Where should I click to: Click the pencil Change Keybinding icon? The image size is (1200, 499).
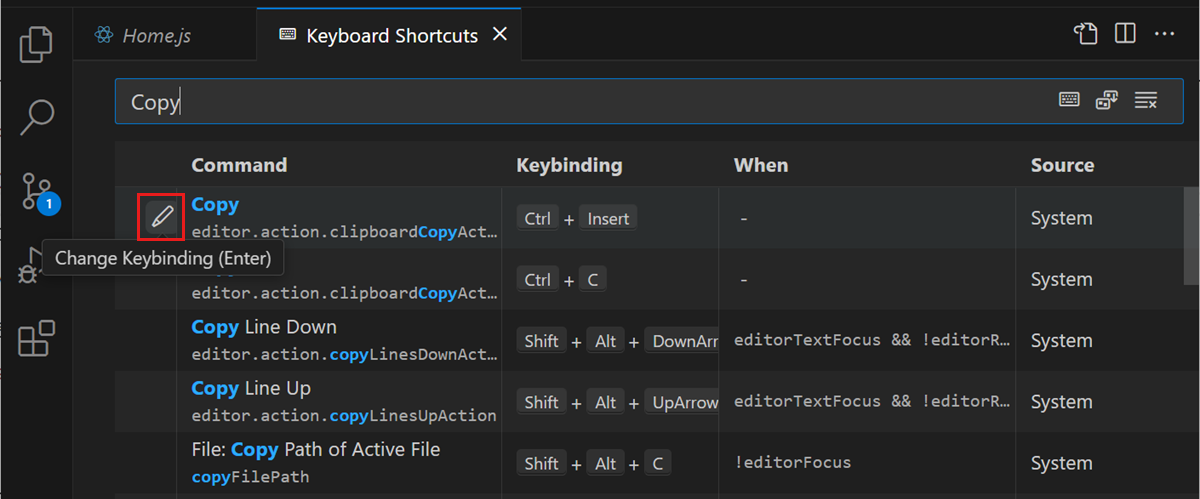(x=161, y=217)
